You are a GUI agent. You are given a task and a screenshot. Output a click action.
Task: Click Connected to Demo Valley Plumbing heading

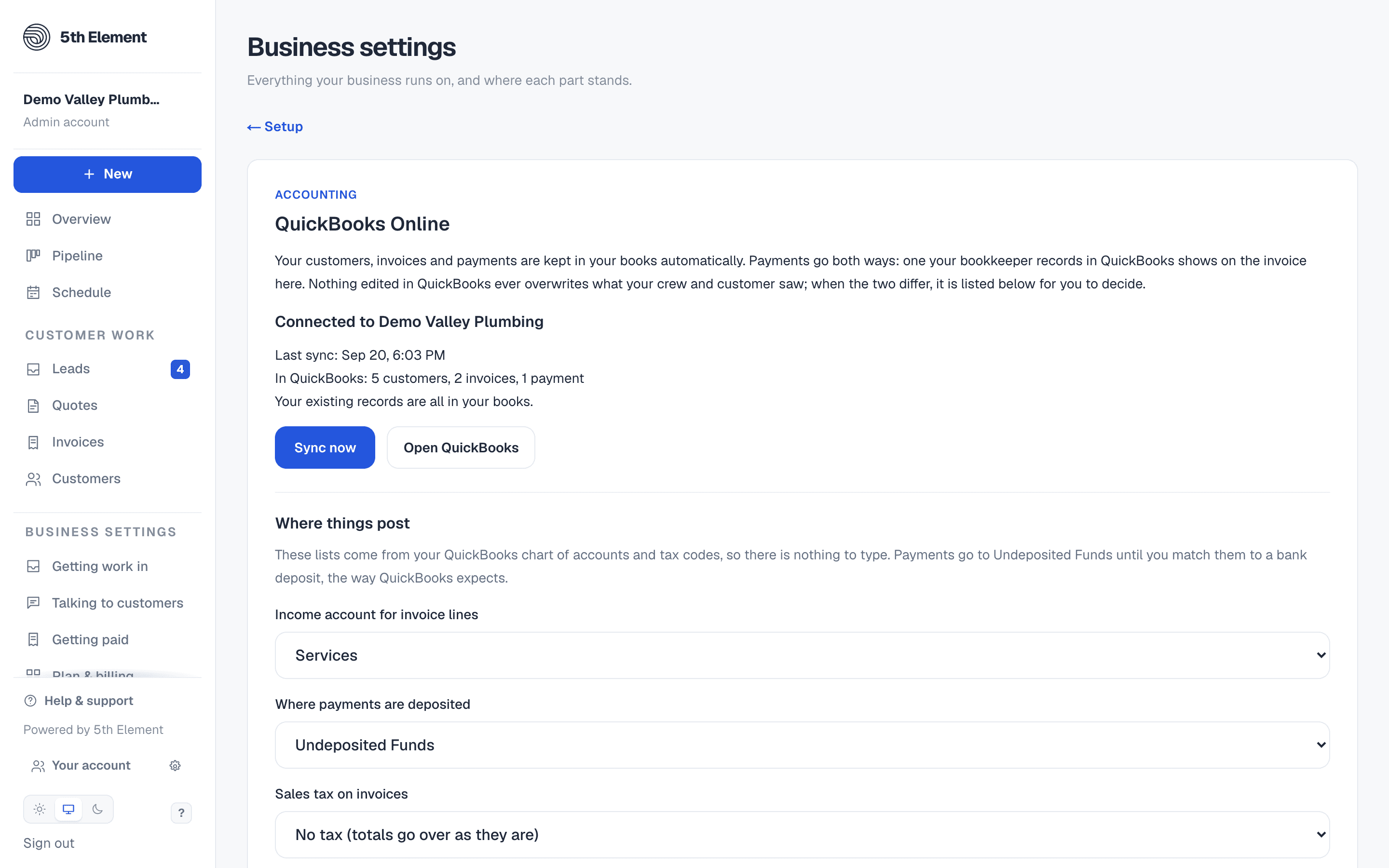click(409, 322)
